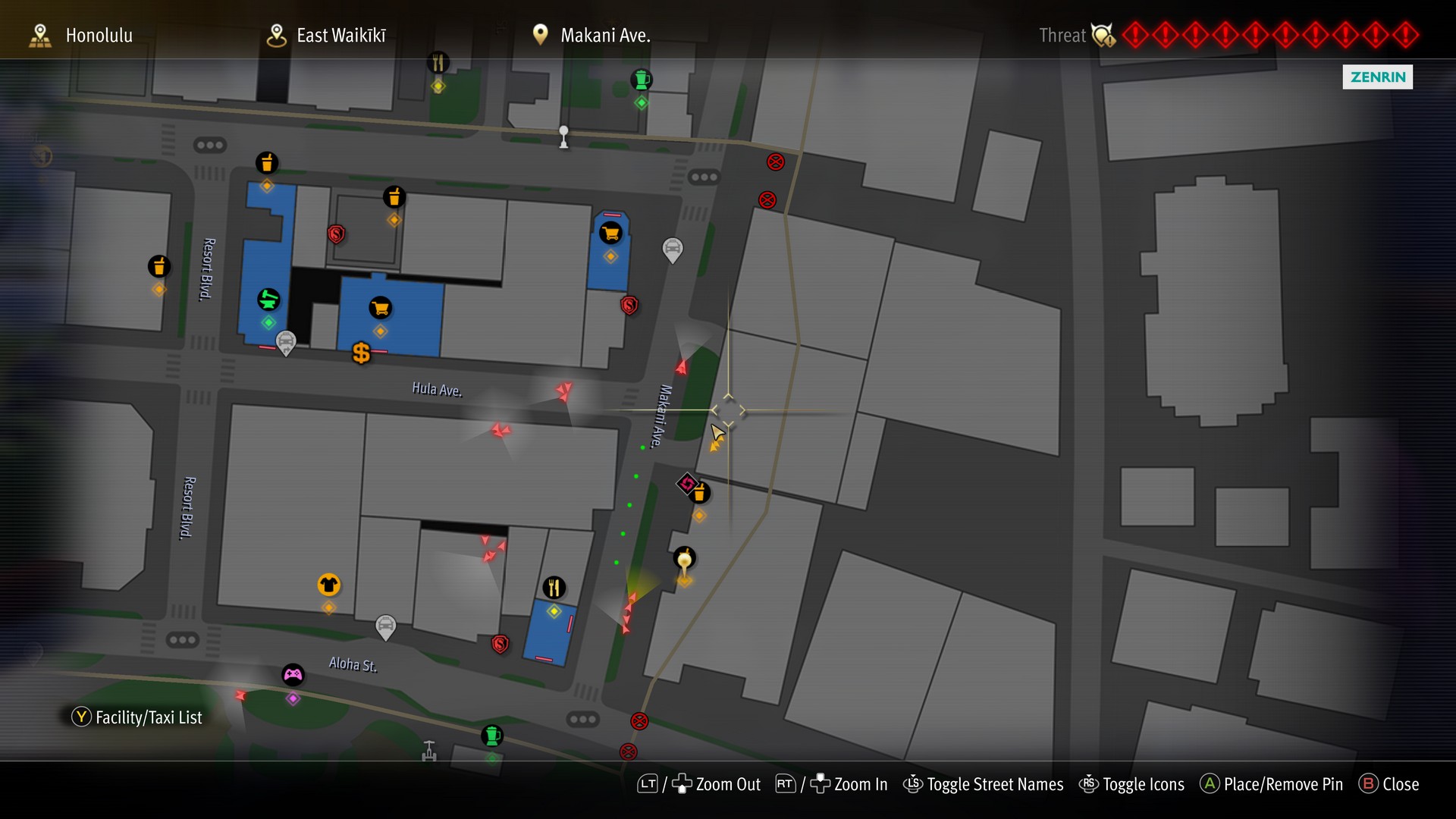This screenshot has height=819, width=1456.
Task: Click the taxi marker near Aloha St.
Action: pyautogui.click(x=385, y=627)
